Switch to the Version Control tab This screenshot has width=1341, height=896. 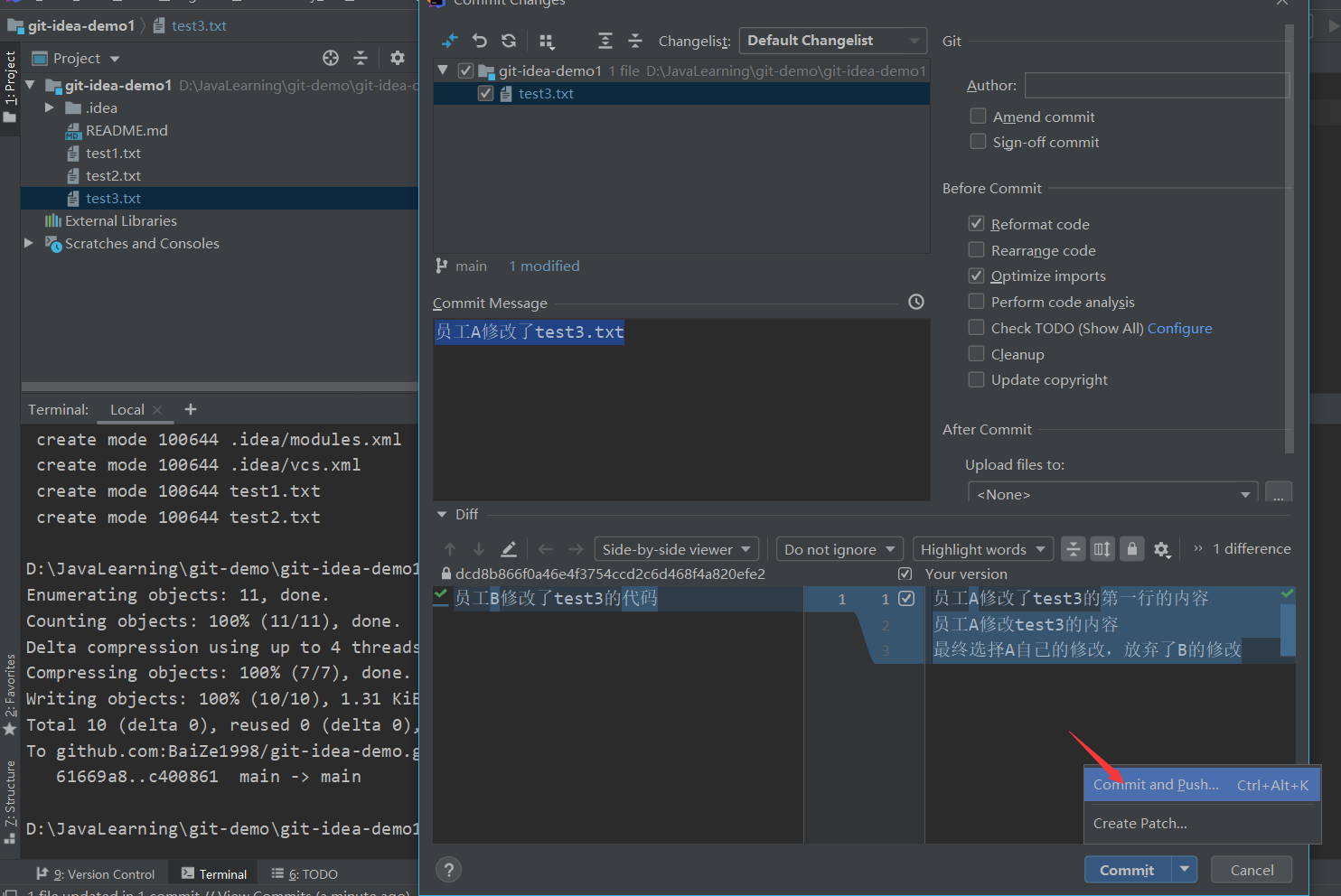(96, 874)
